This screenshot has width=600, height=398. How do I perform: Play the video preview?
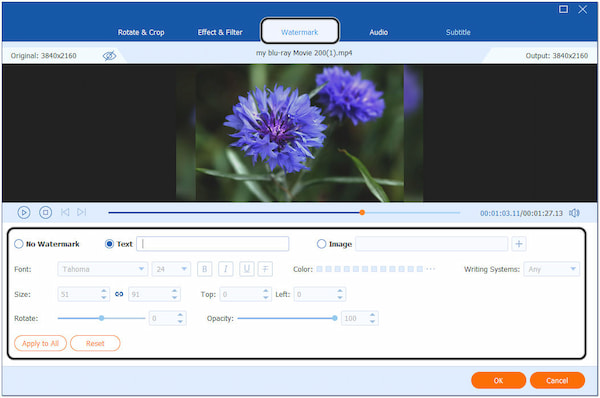pyautogui.click(x=24, y=212)
